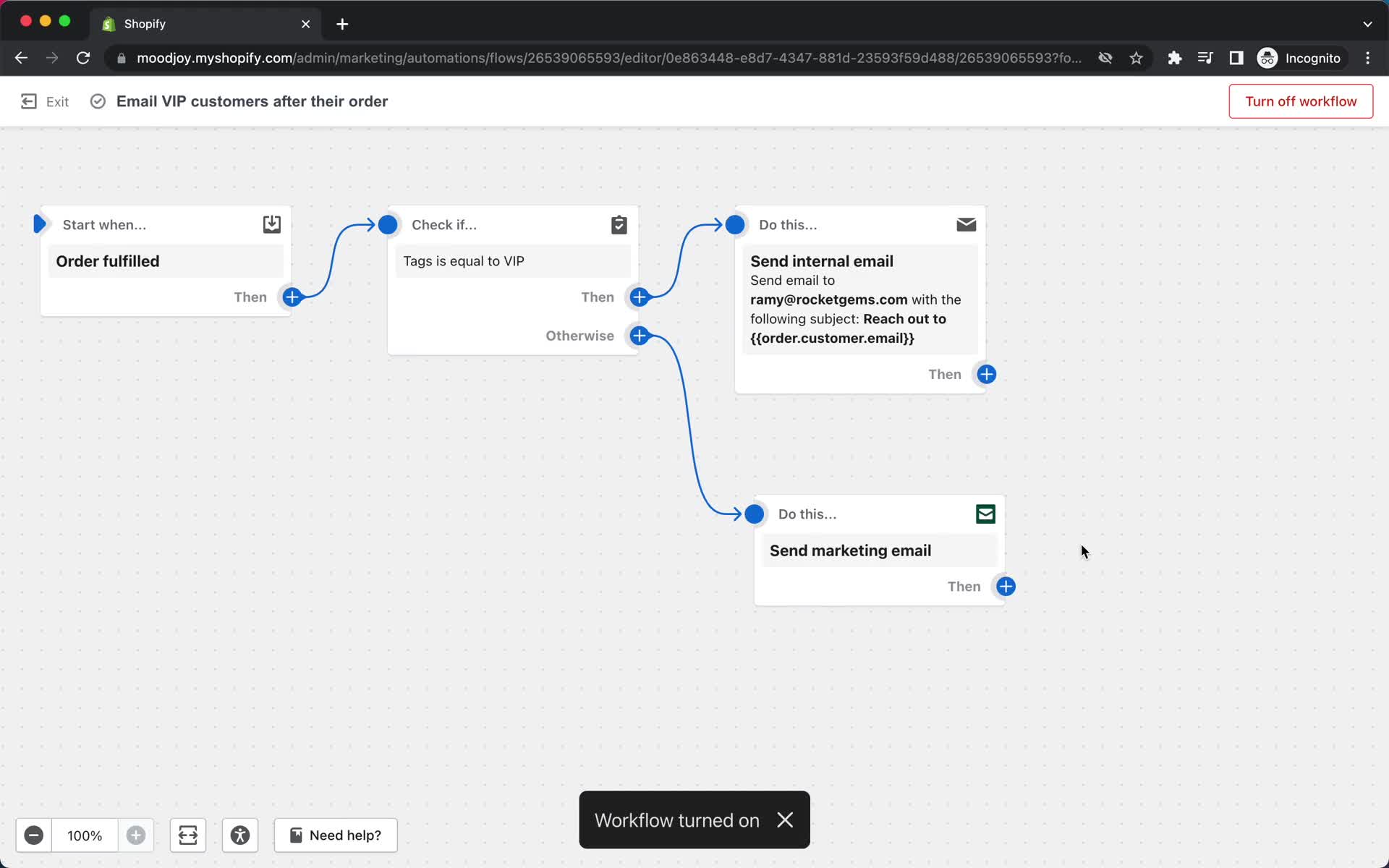This screenshot has height=868, width=1389.
Task: Toggle the workflow off via header button
Action: pos(1301,101)
